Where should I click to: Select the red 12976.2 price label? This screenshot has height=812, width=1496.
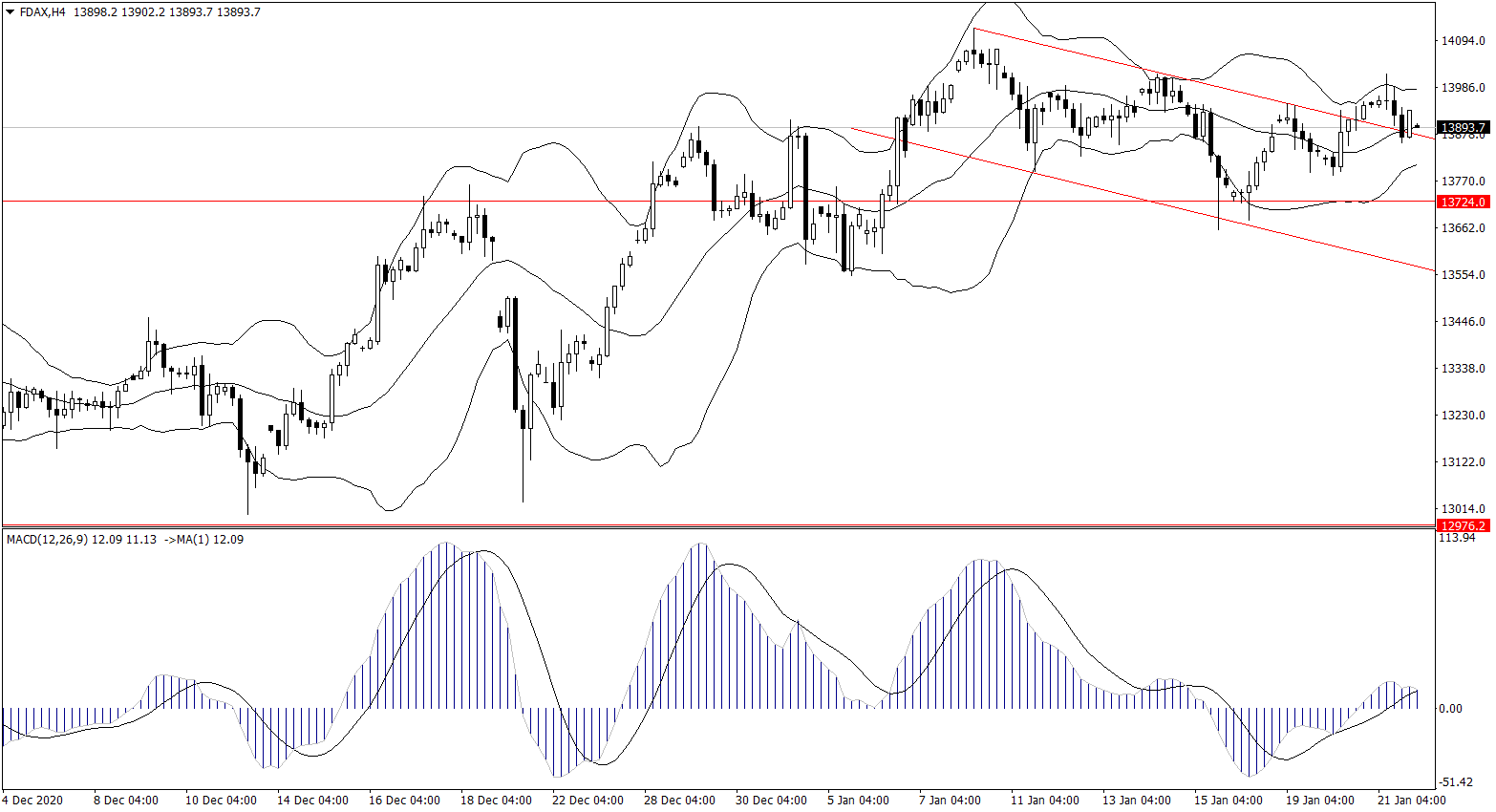1463,526
